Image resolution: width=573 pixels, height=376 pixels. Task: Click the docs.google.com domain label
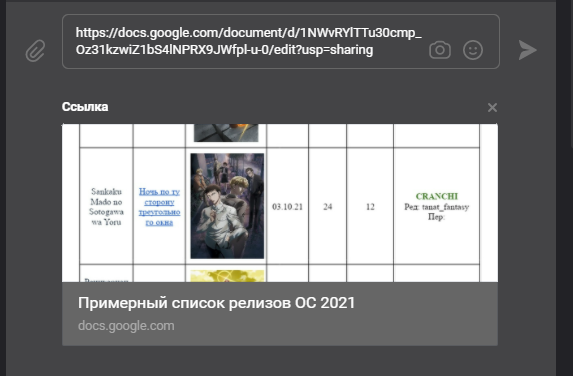[x=126, y=326]
